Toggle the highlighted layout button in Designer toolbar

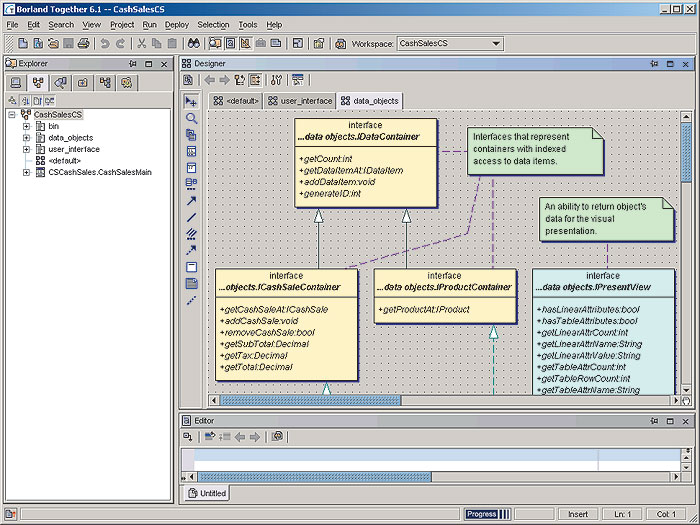click(x=255, y=80)
